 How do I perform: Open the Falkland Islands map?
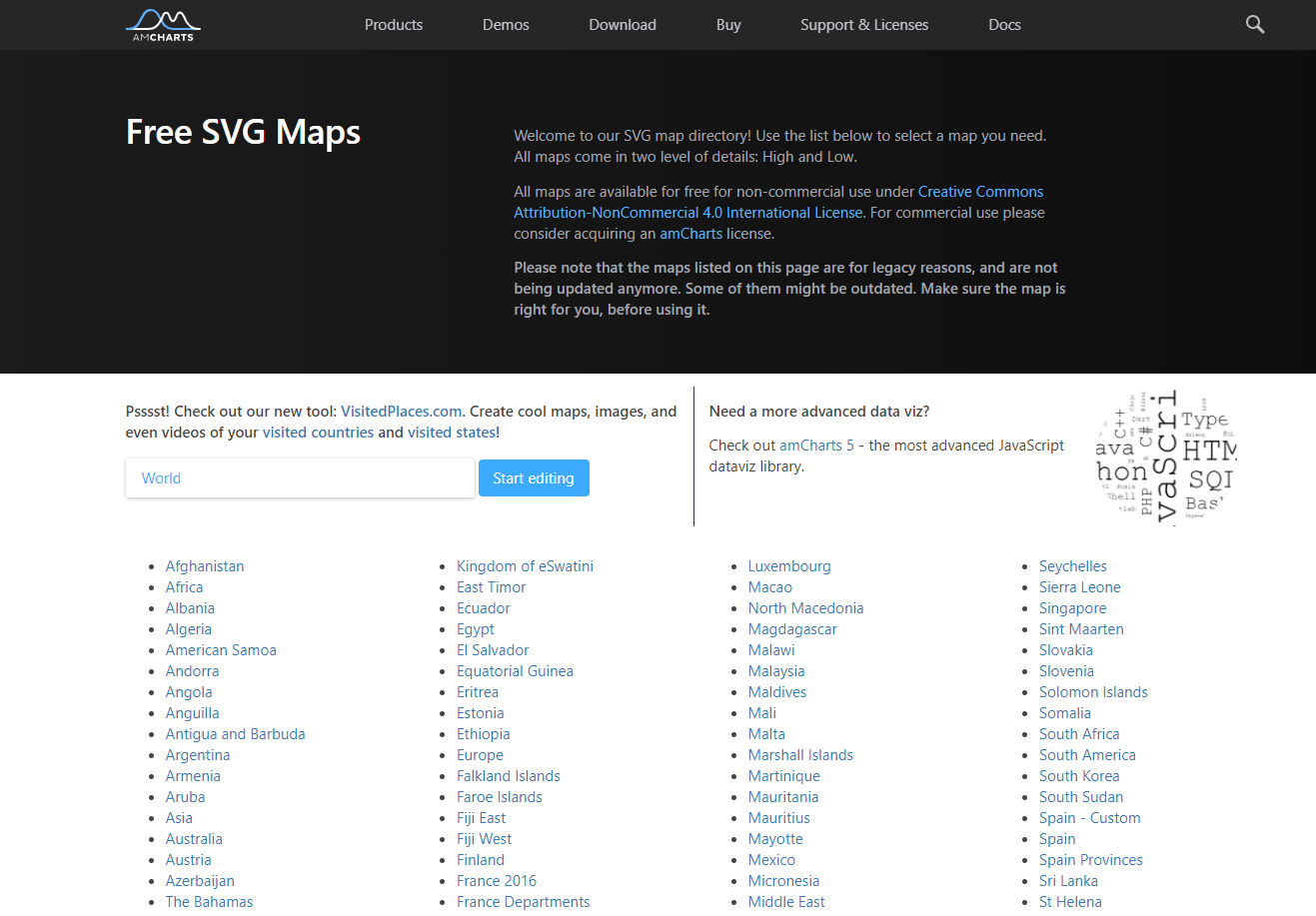pos(509,776)
